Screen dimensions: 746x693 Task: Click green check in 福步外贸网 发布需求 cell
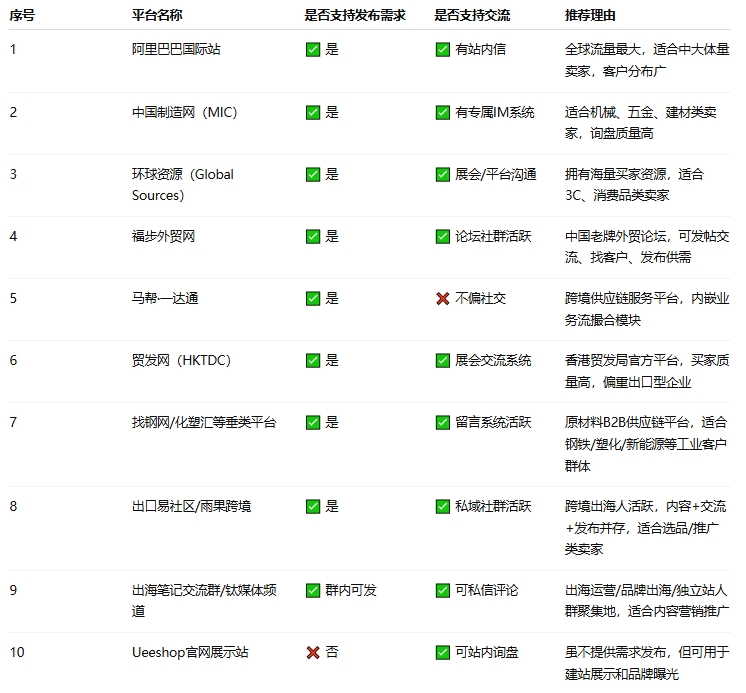(x=313, y=236)
